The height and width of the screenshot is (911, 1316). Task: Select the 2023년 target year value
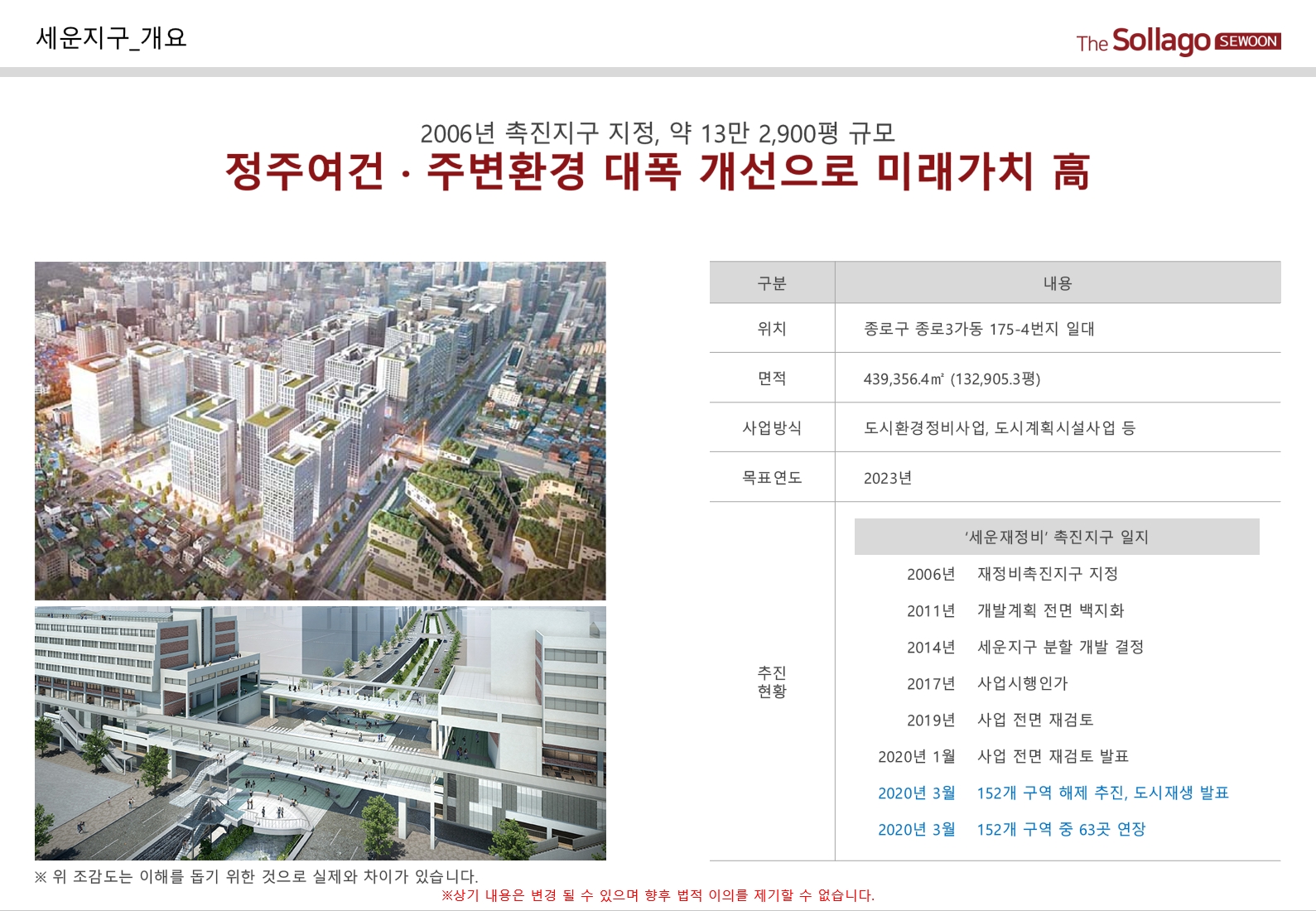tap(888, 478)
